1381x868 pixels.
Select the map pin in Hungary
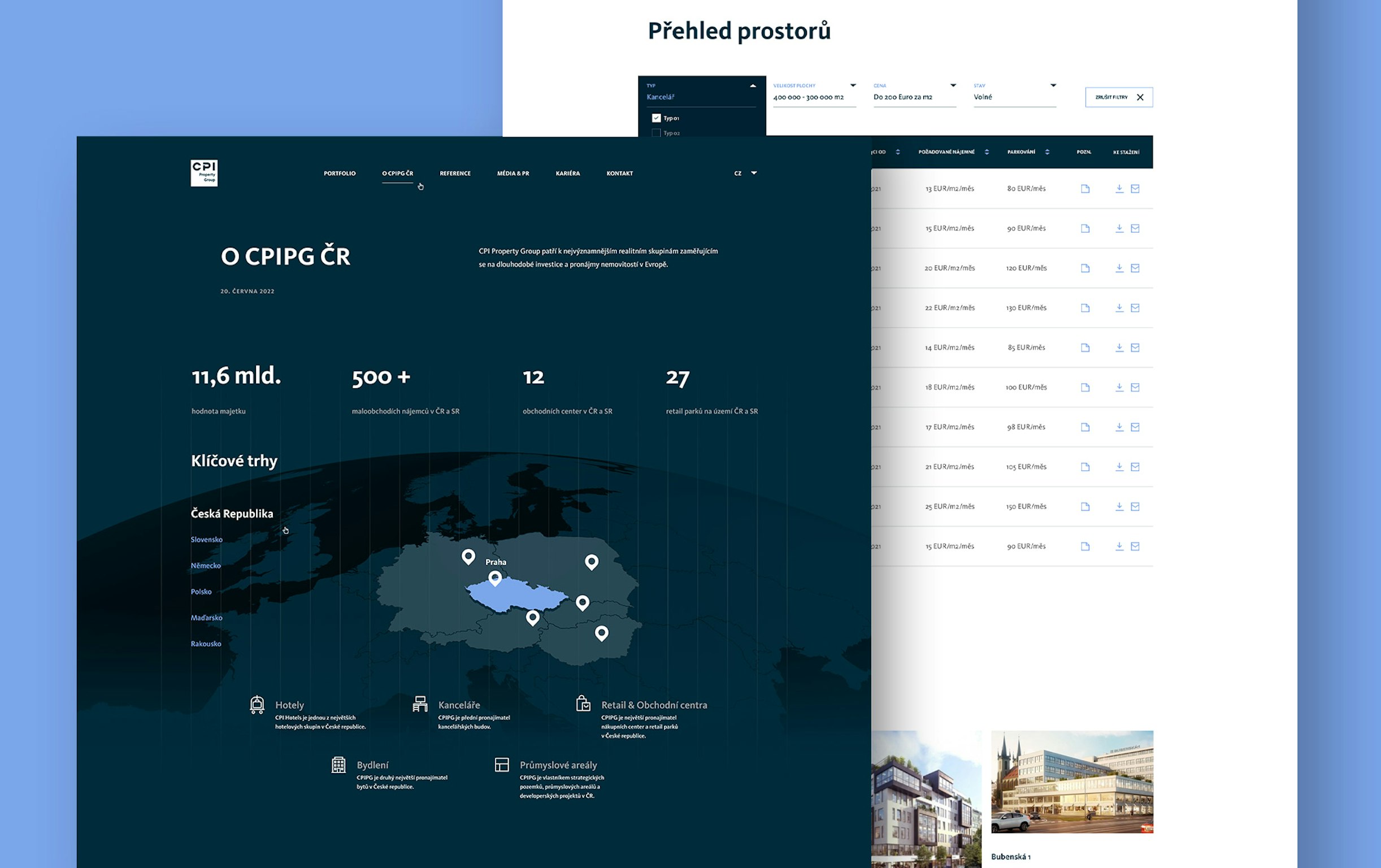pyautogui.click(x=601, y=633)
